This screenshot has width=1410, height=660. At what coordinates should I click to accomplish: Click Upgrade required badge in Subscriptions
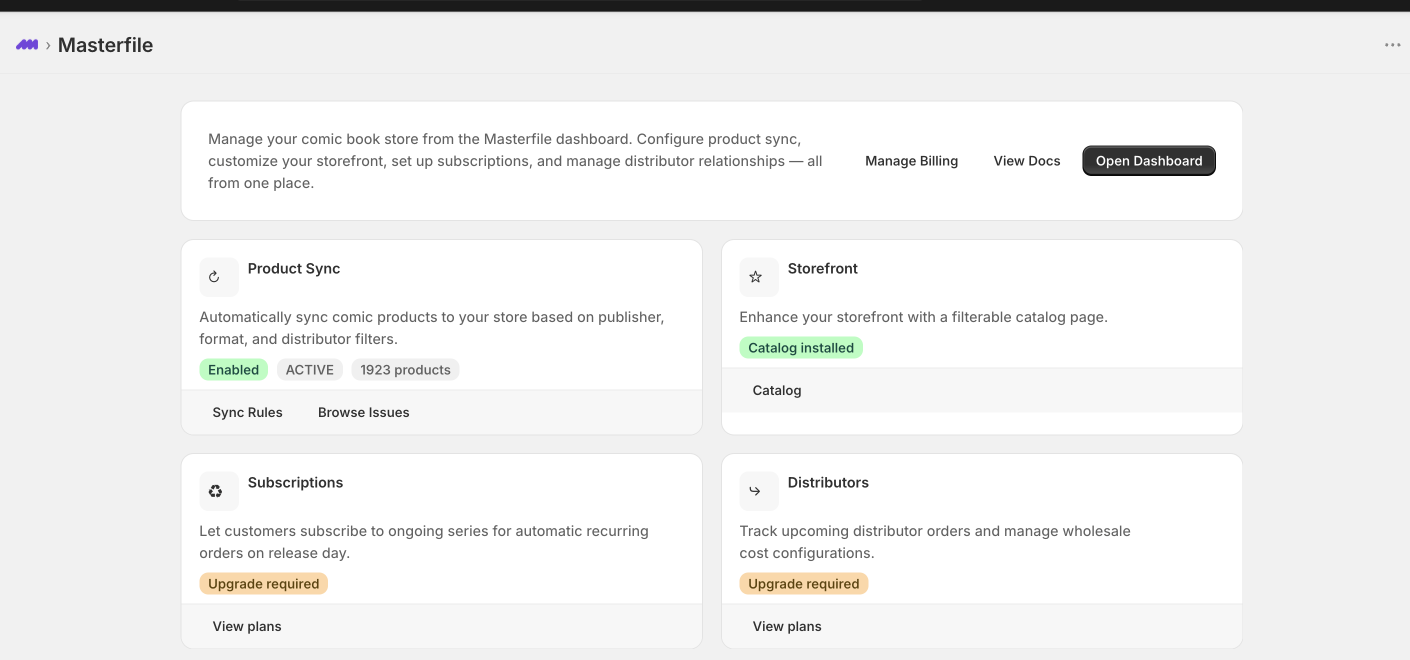coord(264,584)
